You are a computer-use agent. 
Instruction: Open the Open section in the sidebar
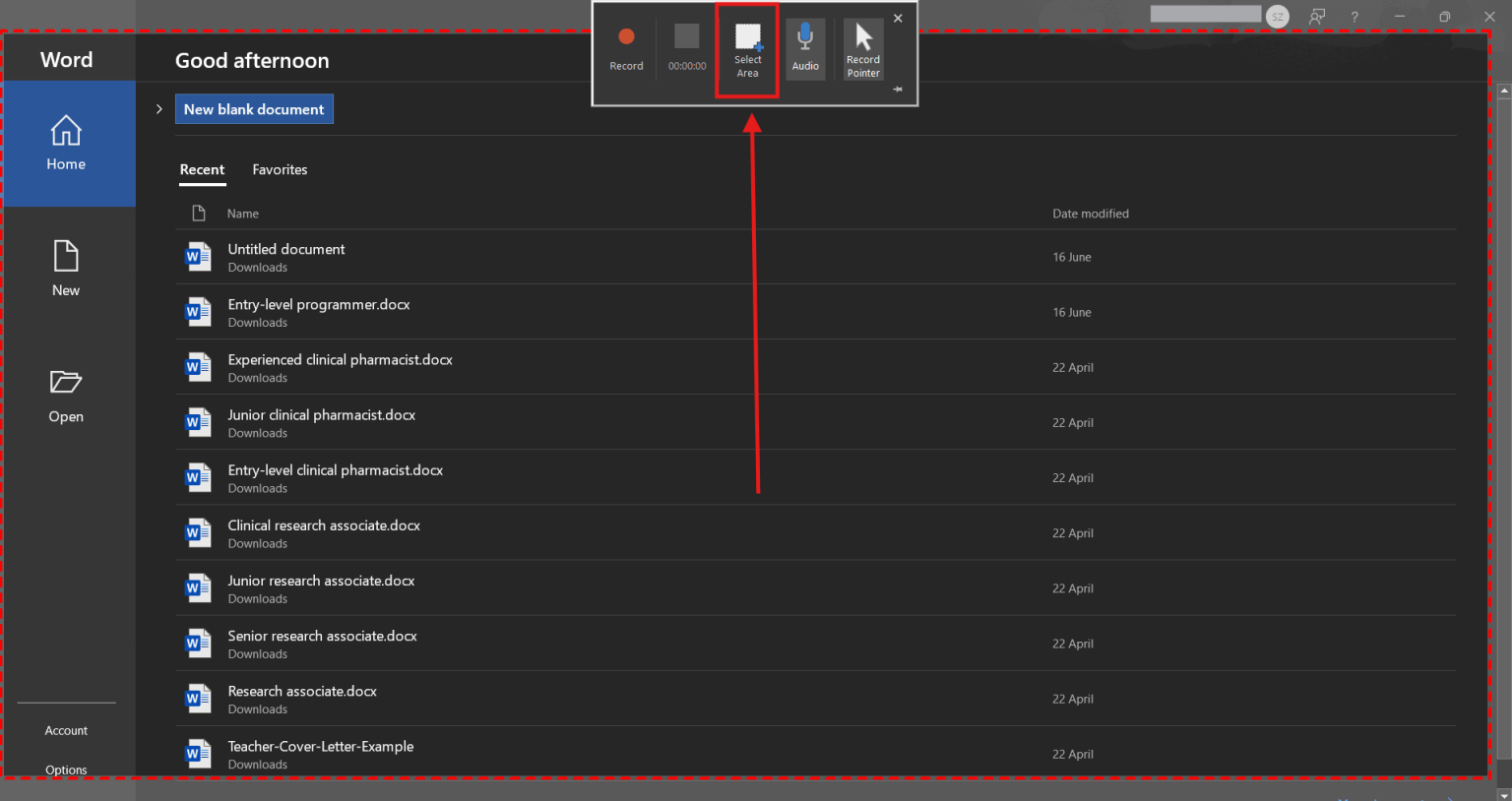pyautogui.click(x=65, y=394)
